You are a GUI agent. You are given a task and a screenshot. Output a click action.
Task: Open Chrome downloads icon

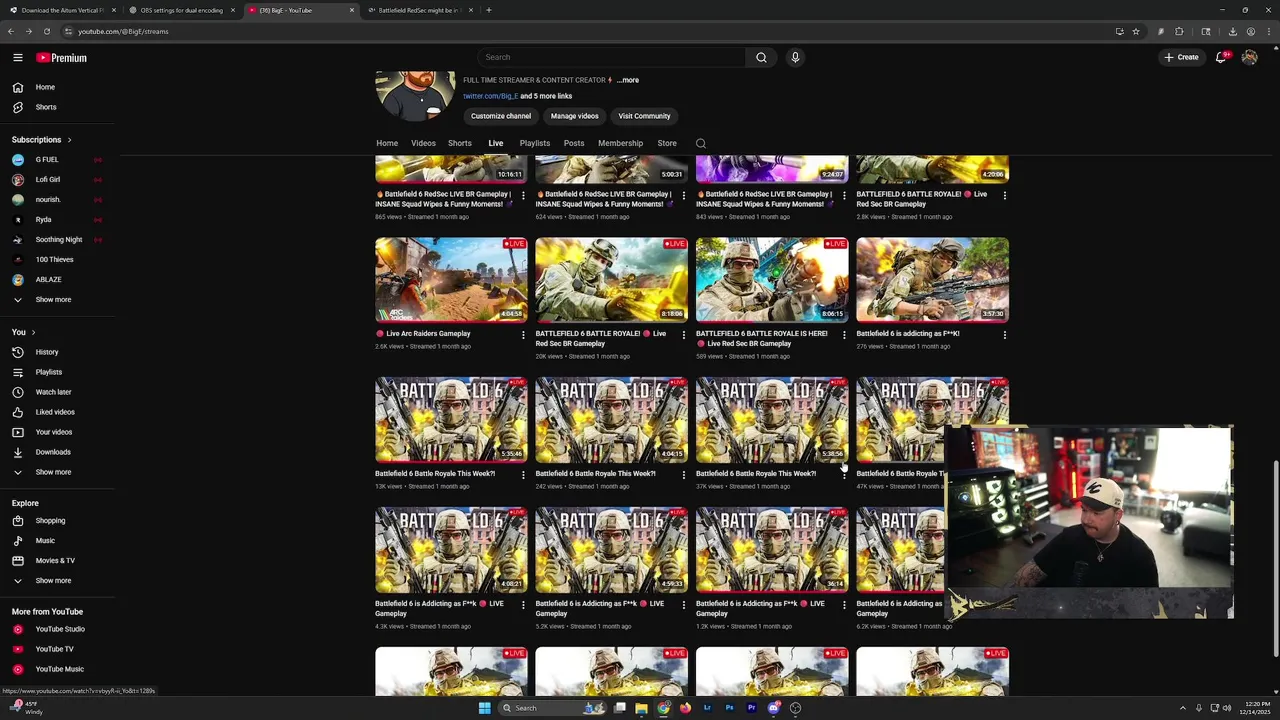1232,31
